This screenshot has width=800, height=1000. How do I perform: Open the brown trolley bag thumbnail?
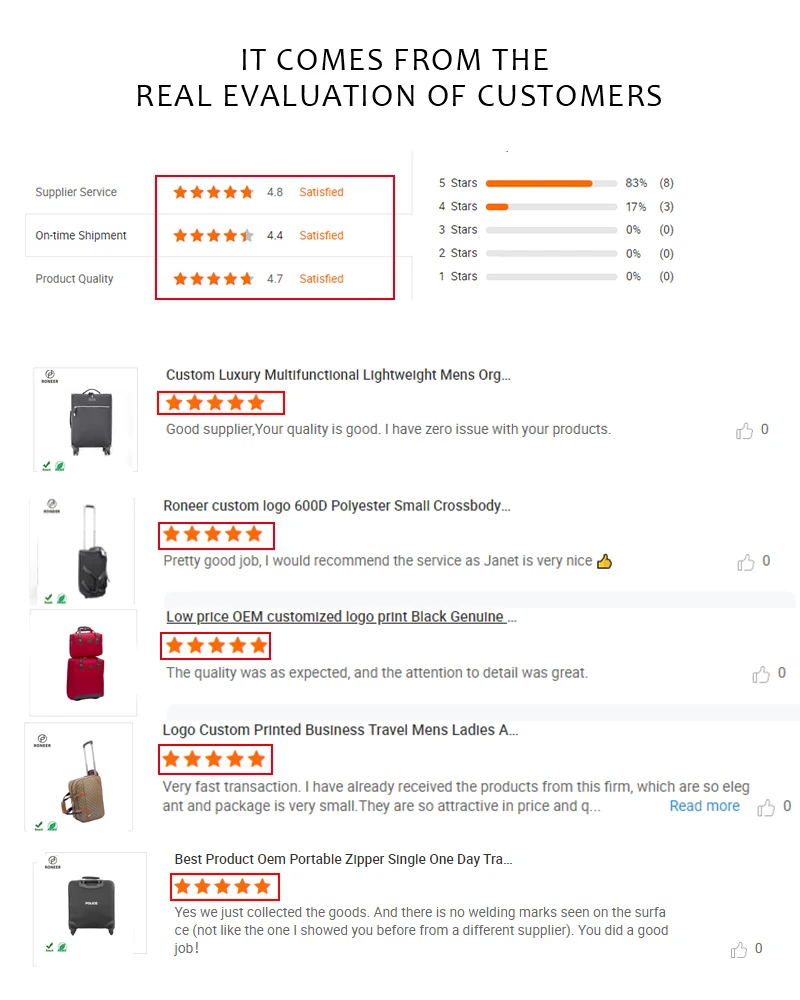pos(79,777)
